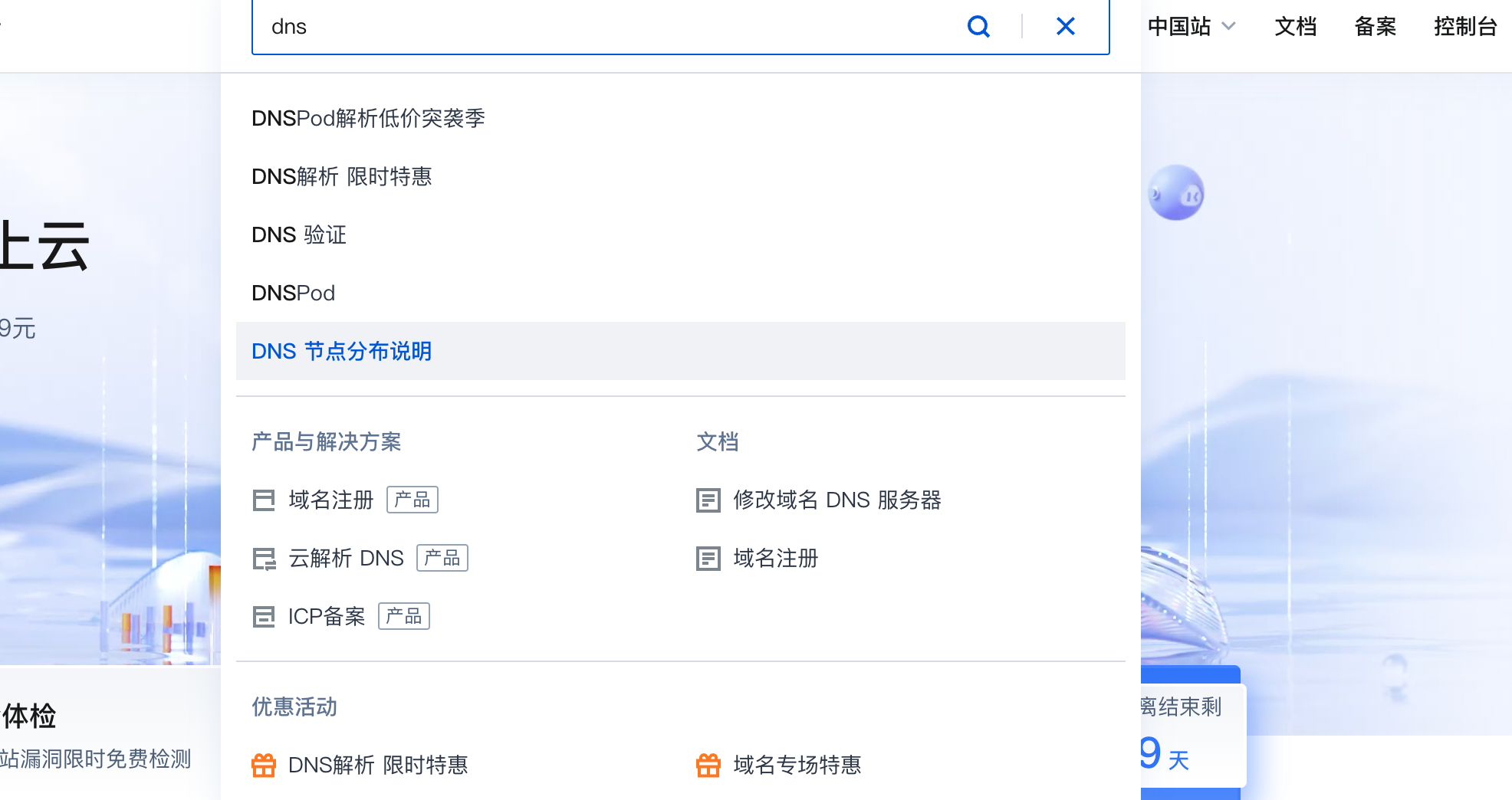1512x800 pixels.
Task: Open the 备案 top menu item
Action: coord(1376,27)
